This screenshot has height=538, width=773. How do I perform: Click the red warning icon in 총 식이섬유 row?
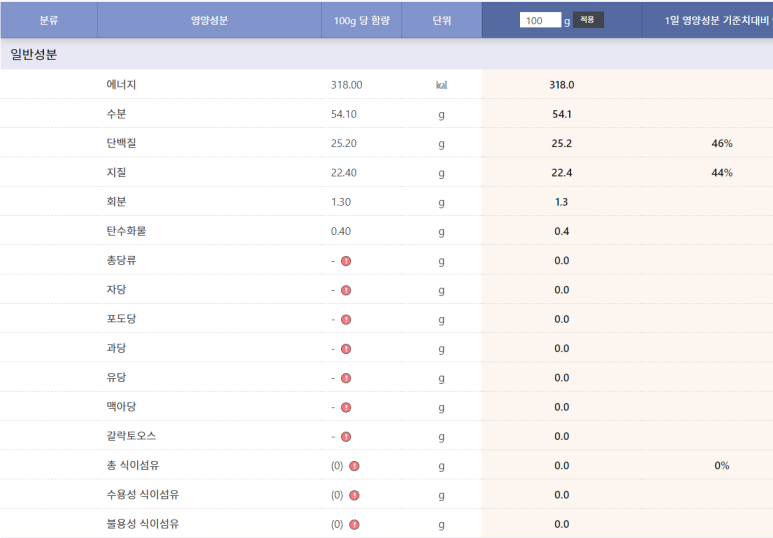[354, 466]
